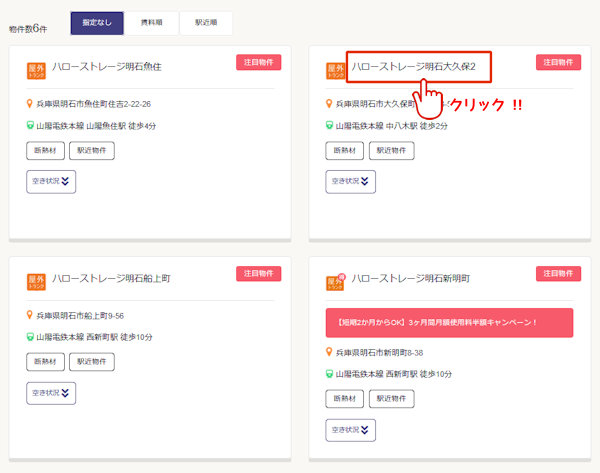Click train icon in 明石船上町 card
The width and height of the screenshot is (600, 473).
click(30, 337)
